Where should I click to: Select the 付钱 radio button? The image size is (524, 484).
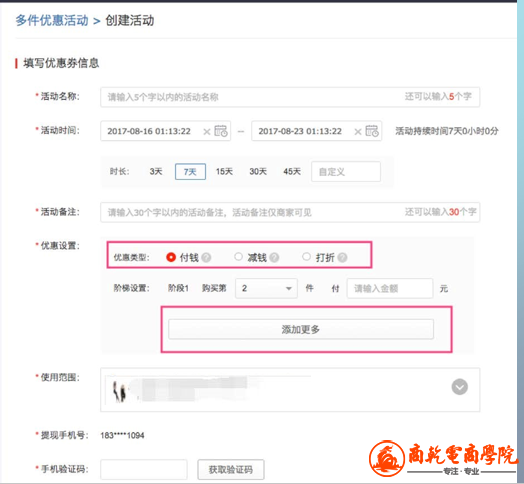(171, 257)
